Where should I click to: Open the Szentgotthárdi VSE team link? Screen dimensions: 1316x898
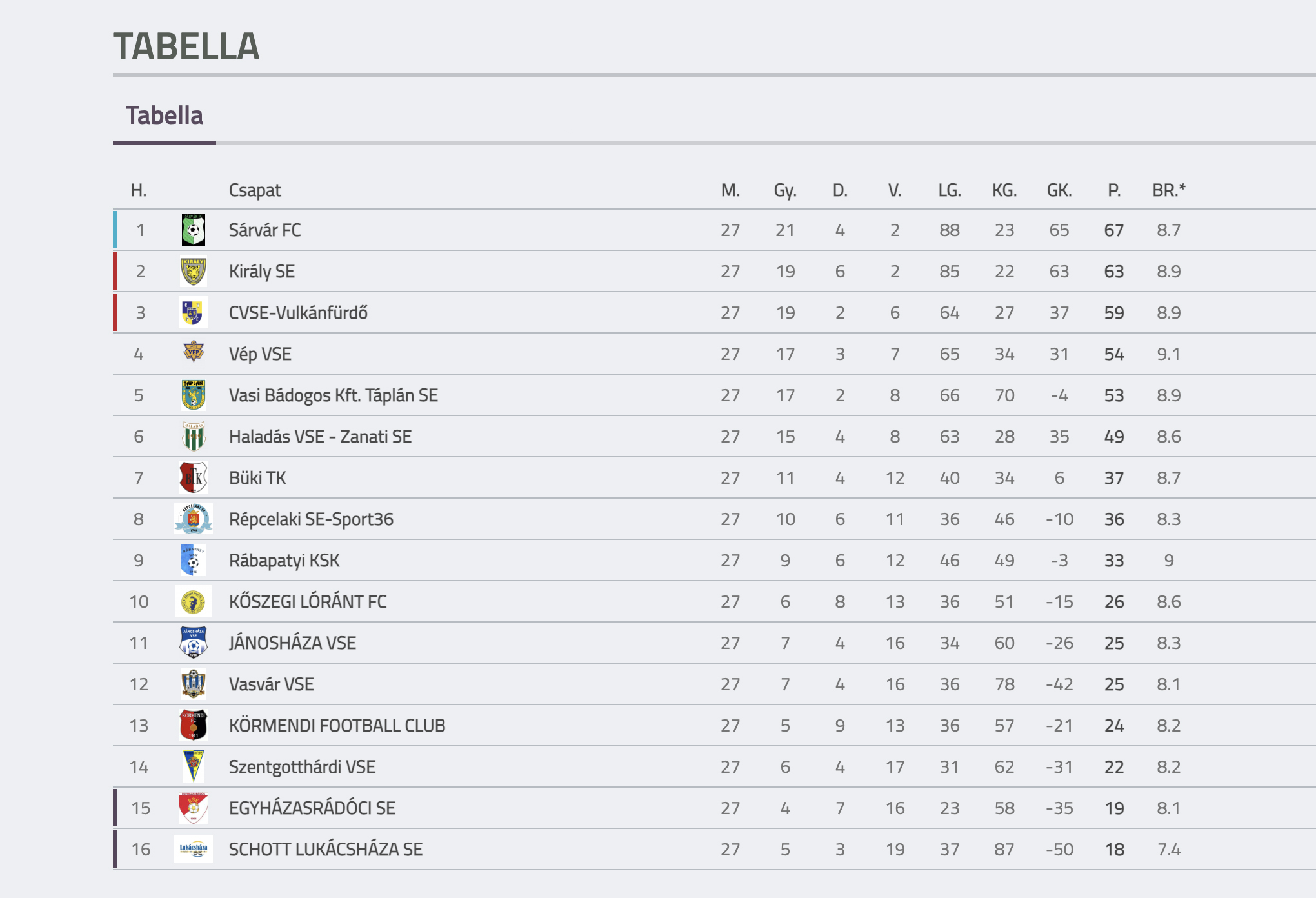coord(302,766)
